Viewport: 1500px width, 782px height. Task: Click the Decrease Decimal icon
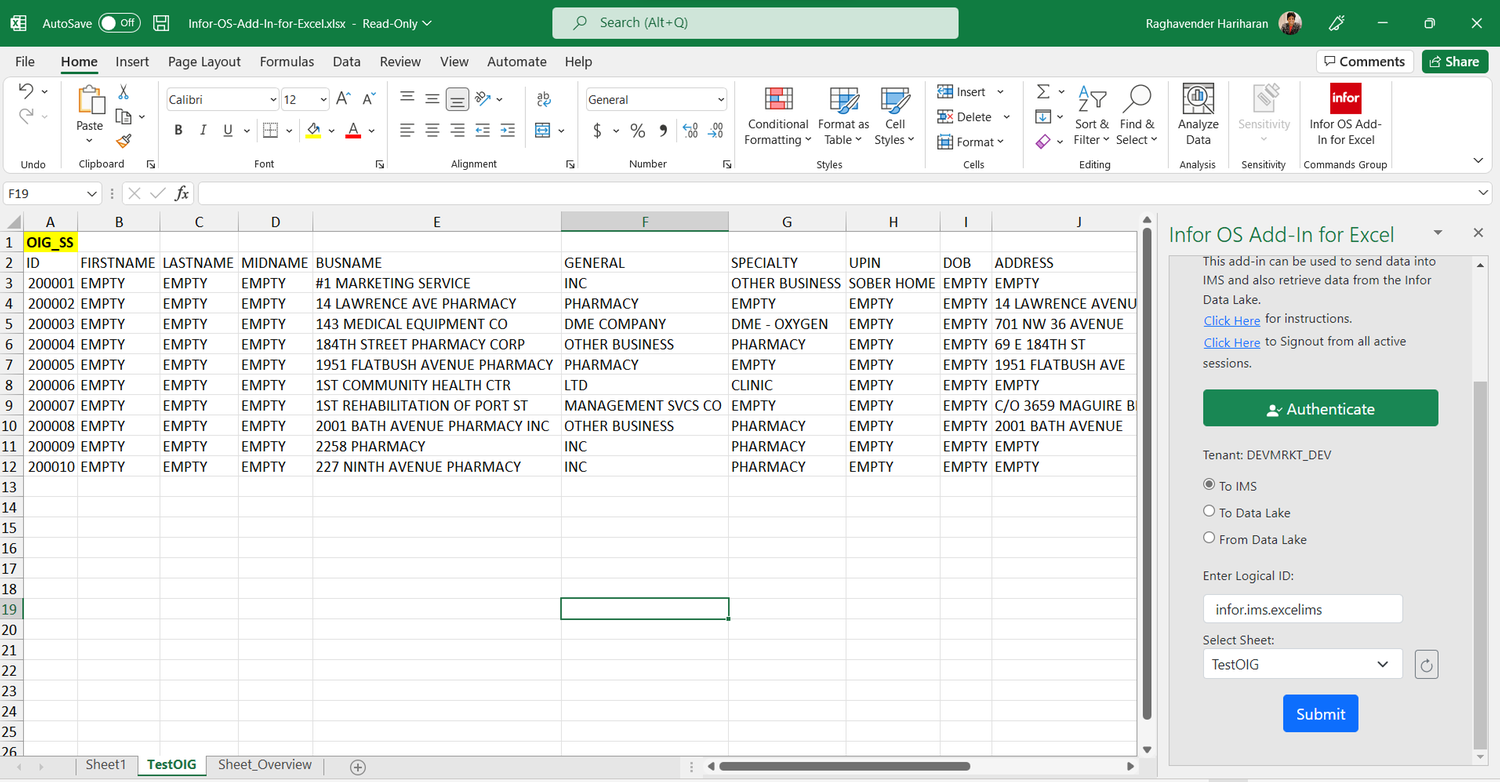coord(715,131)
